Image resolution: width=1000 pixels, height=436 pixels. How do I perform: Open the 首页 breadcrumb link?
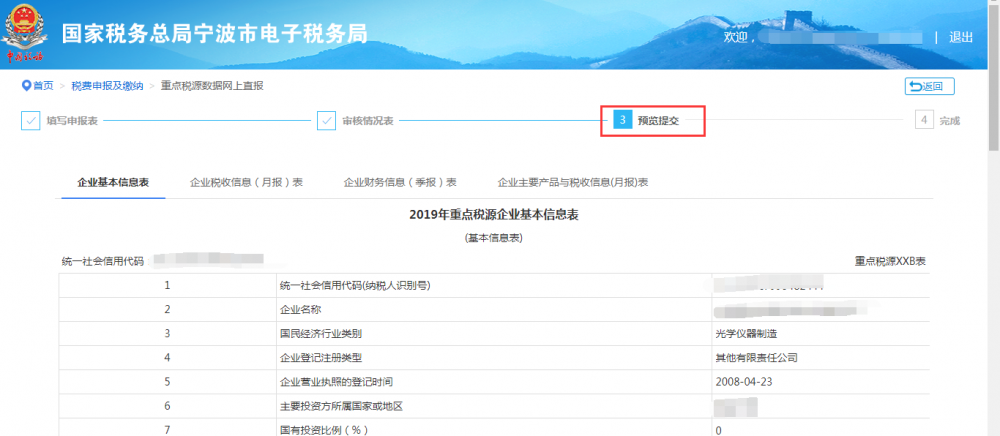click(x=43, y=86)
